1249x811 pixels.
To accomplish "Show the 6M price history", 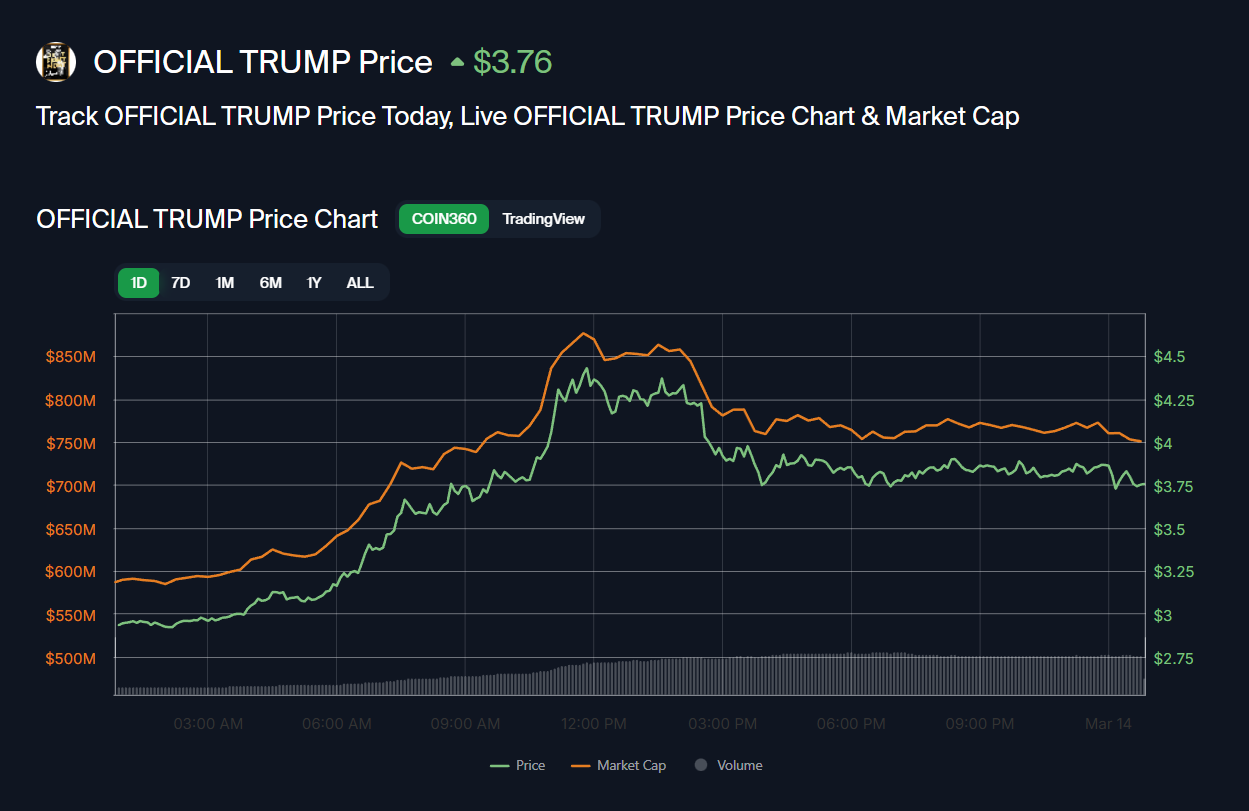I will (x=270, y=283).
